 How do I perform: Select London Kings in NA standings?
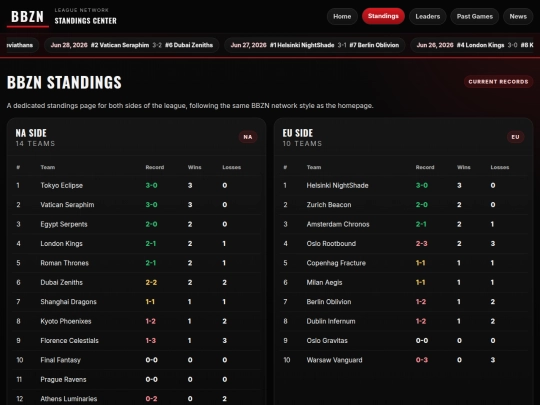pos(61,243)
